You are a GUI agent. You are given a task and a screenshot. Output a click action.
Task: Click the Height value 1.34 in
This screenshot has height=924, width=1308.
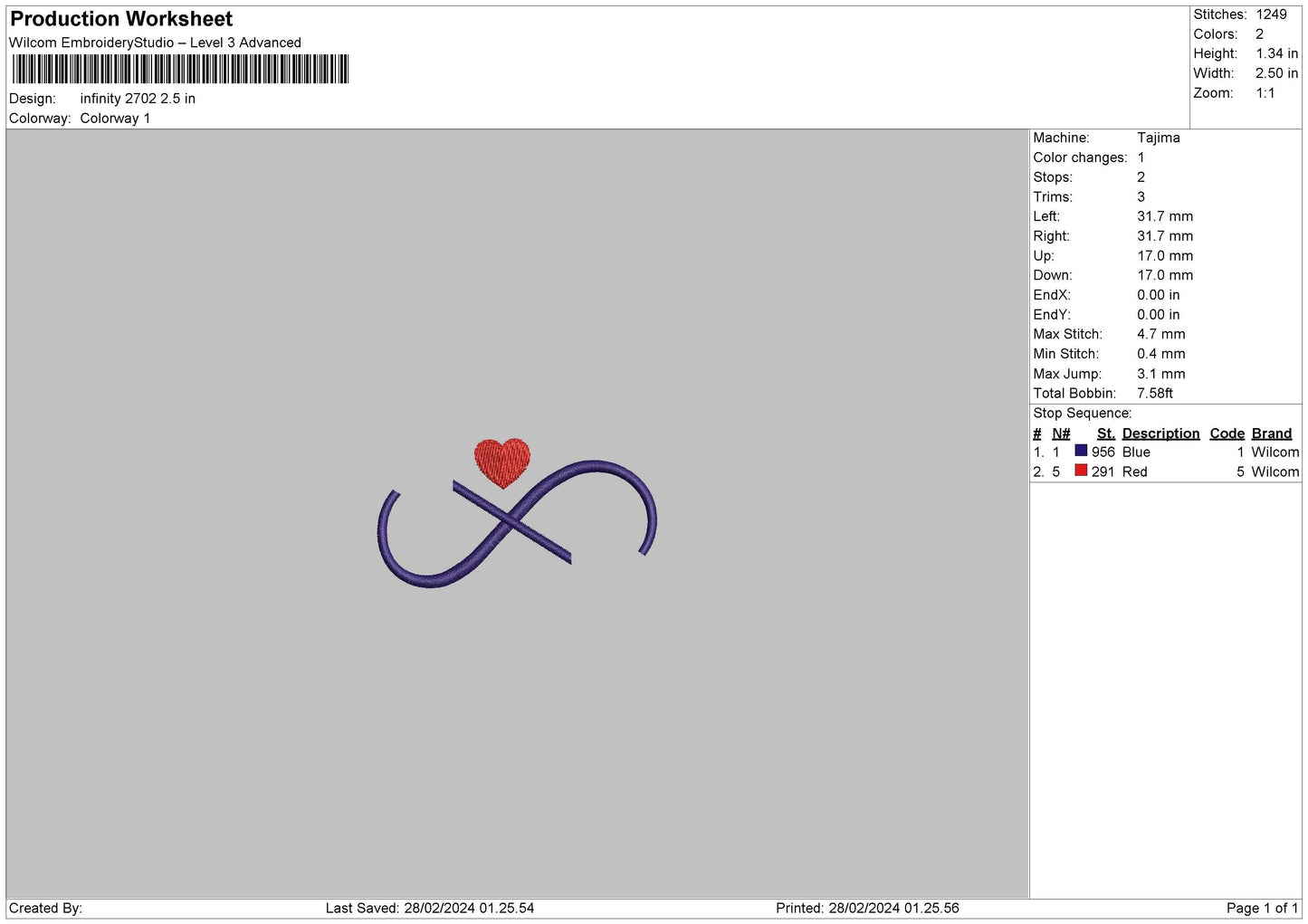pos(1276,54)
